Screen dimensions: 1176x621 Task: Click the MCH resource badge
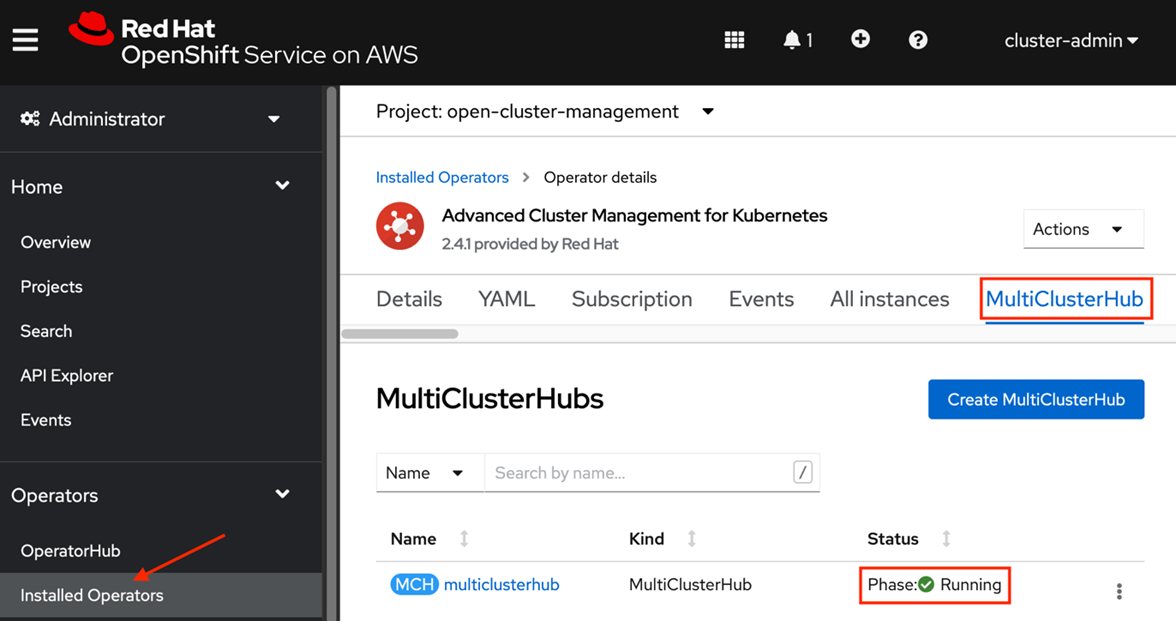[414, 584]
